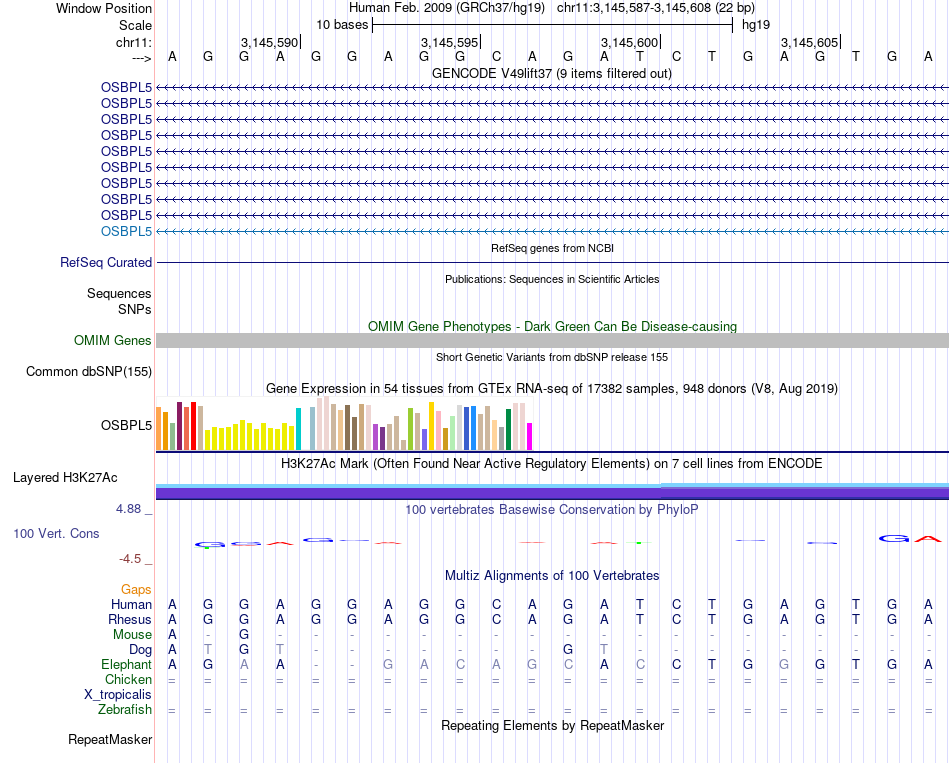Click the cyan bar in GTEx expression chart
Image resolution: width=950 pixels, height=763 pixels.
(298, 429)
